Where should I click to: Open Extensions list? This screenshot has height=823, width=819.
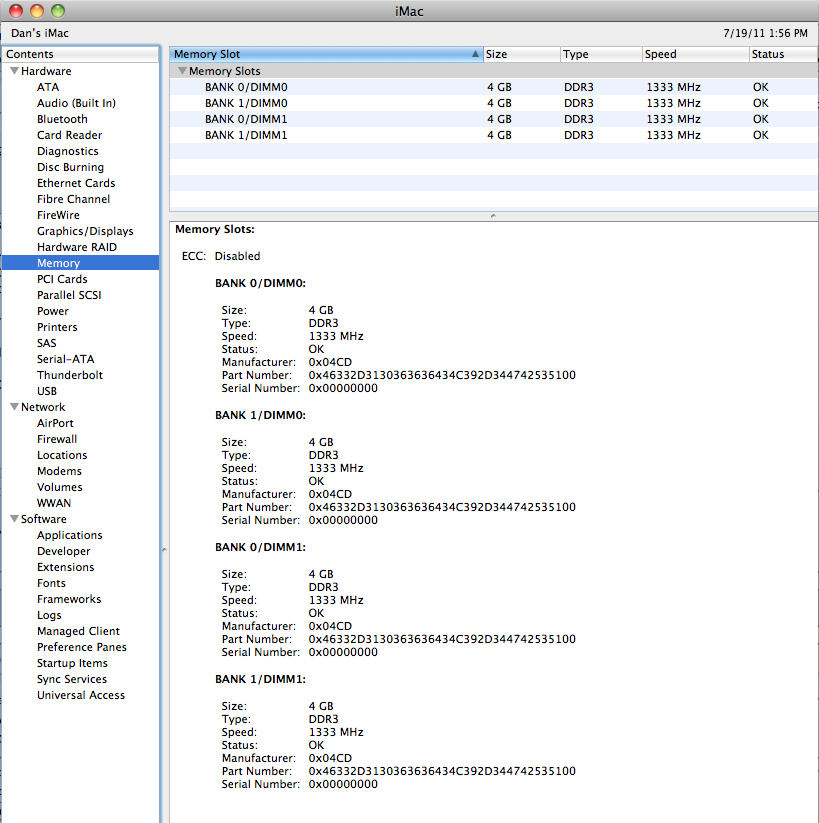coord(66,567)
